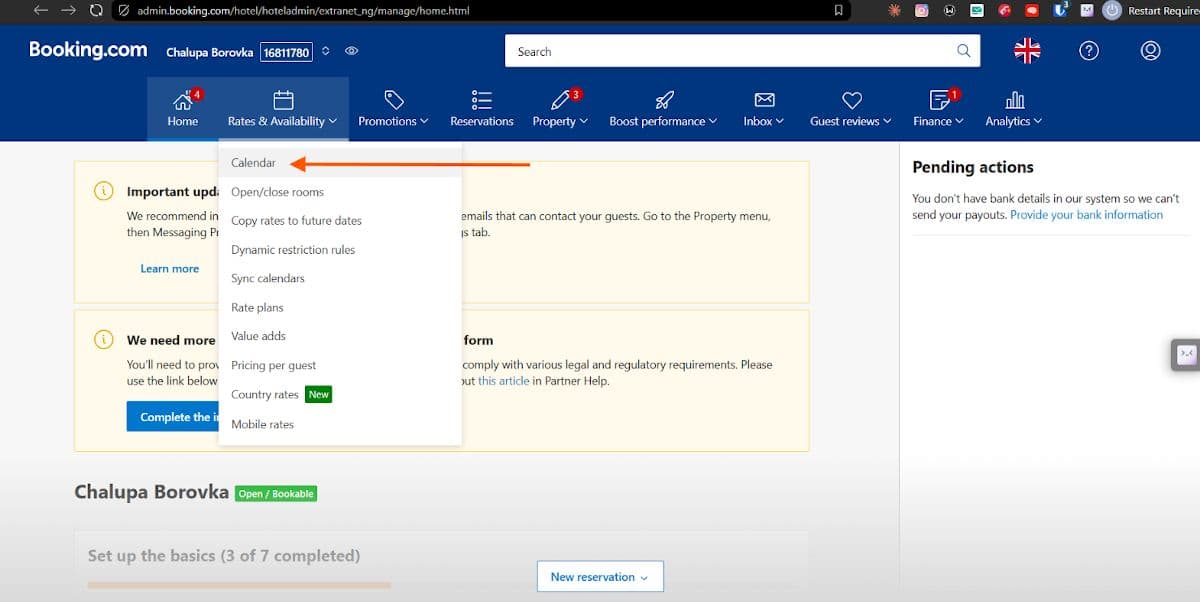This screenshot has height=602, width=1200.
Task: Click 'Set up the basics' heading
Action: (224, 556)
